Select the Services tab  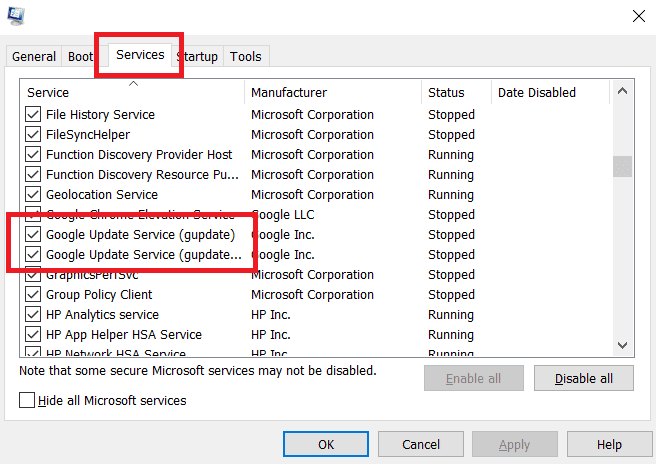140,55
